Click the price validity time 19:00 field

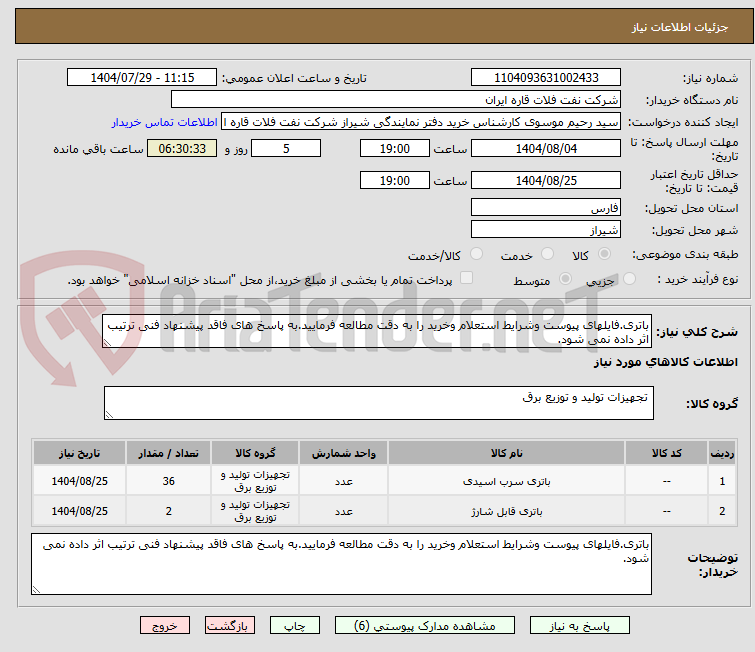[394, 181]
